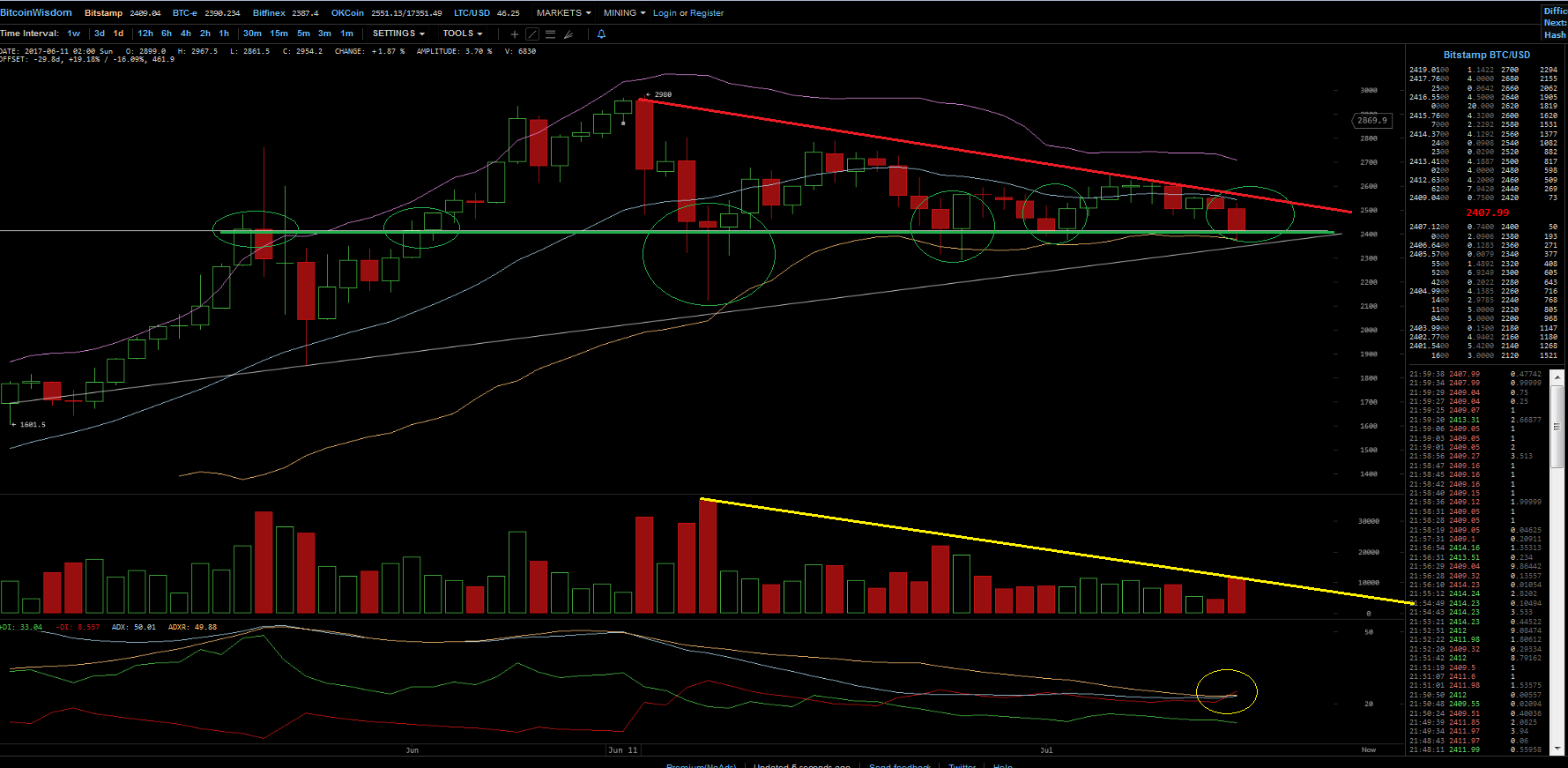1568x768 pixels.
Task: Click the +DI: 33.04 indicator value
Action: coord(21,627)
